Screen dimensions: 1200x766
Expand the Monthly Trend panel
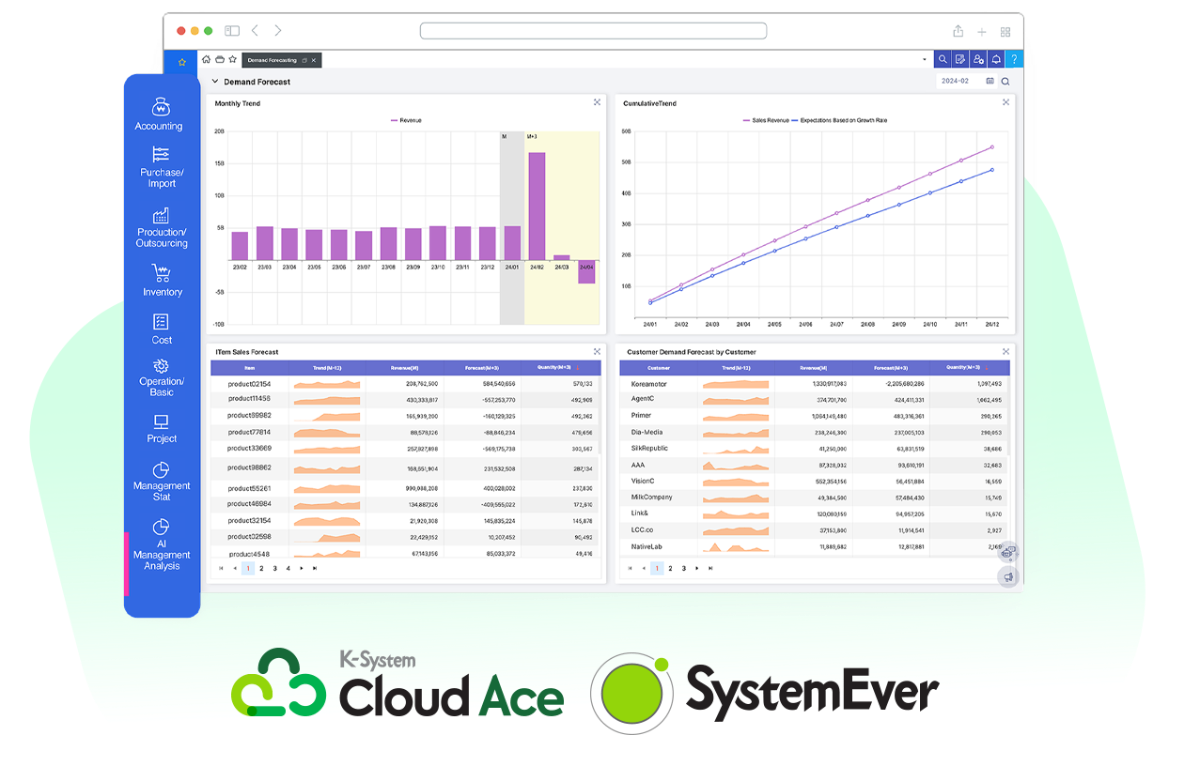[x=597, y=102]
